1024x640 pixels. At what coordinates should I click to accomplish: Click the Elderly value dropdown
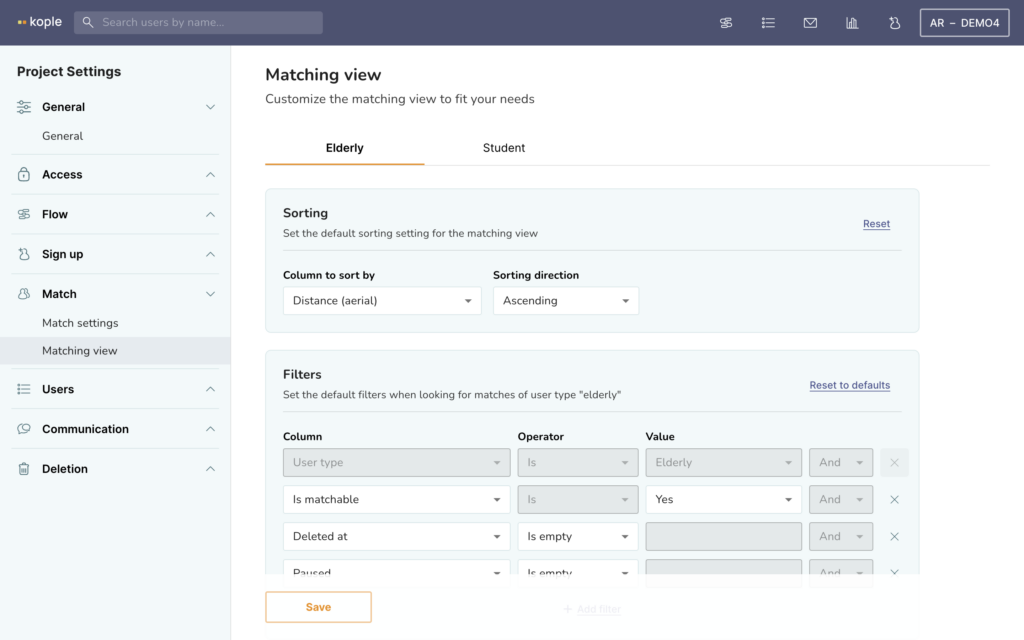pyautogui.click(x=724, y=462)
